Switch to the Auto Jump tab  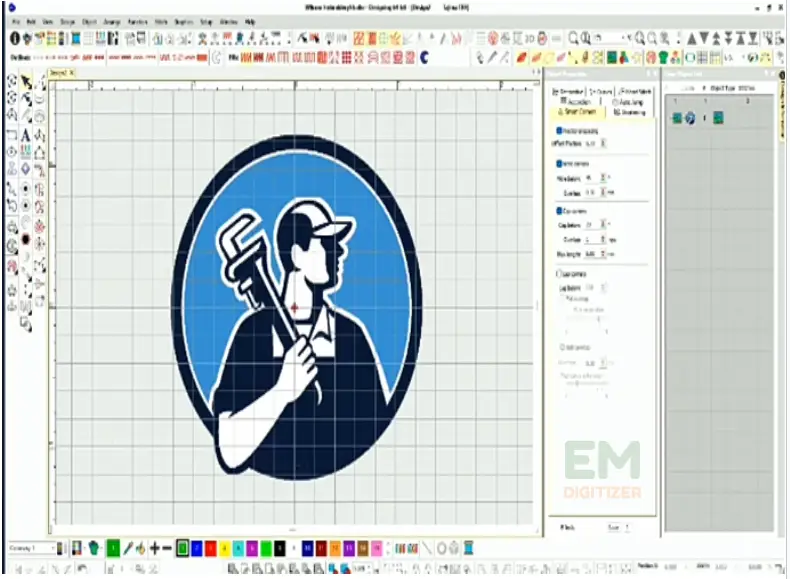click(x=628, y=102)
